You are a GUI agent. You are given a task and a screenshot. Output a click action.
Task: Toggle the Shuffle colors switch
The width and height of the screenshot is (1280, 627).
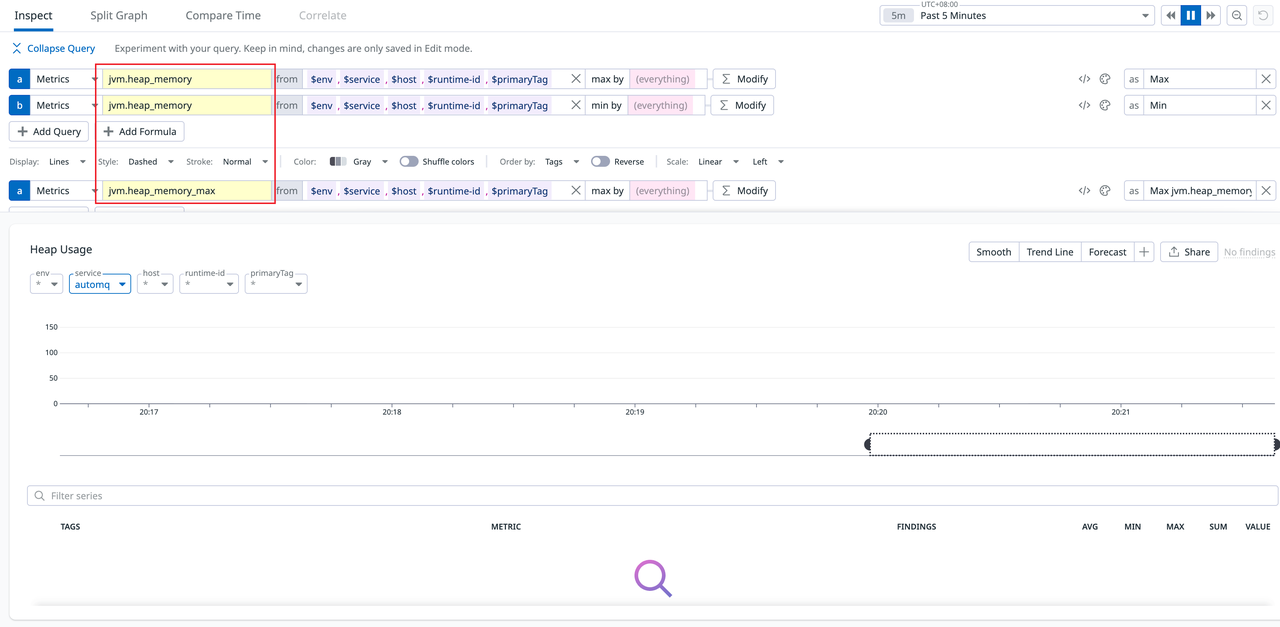409,161
